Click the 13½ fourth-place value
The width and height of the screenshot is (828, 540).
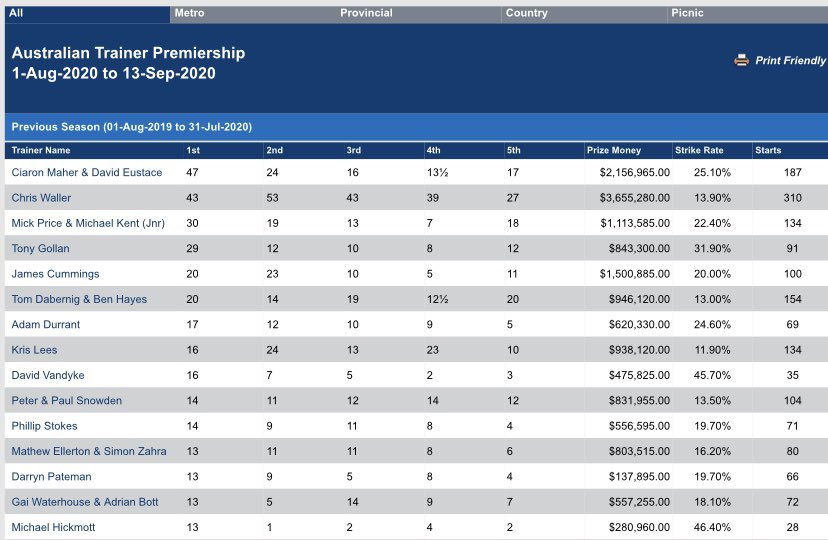(437, 172)
